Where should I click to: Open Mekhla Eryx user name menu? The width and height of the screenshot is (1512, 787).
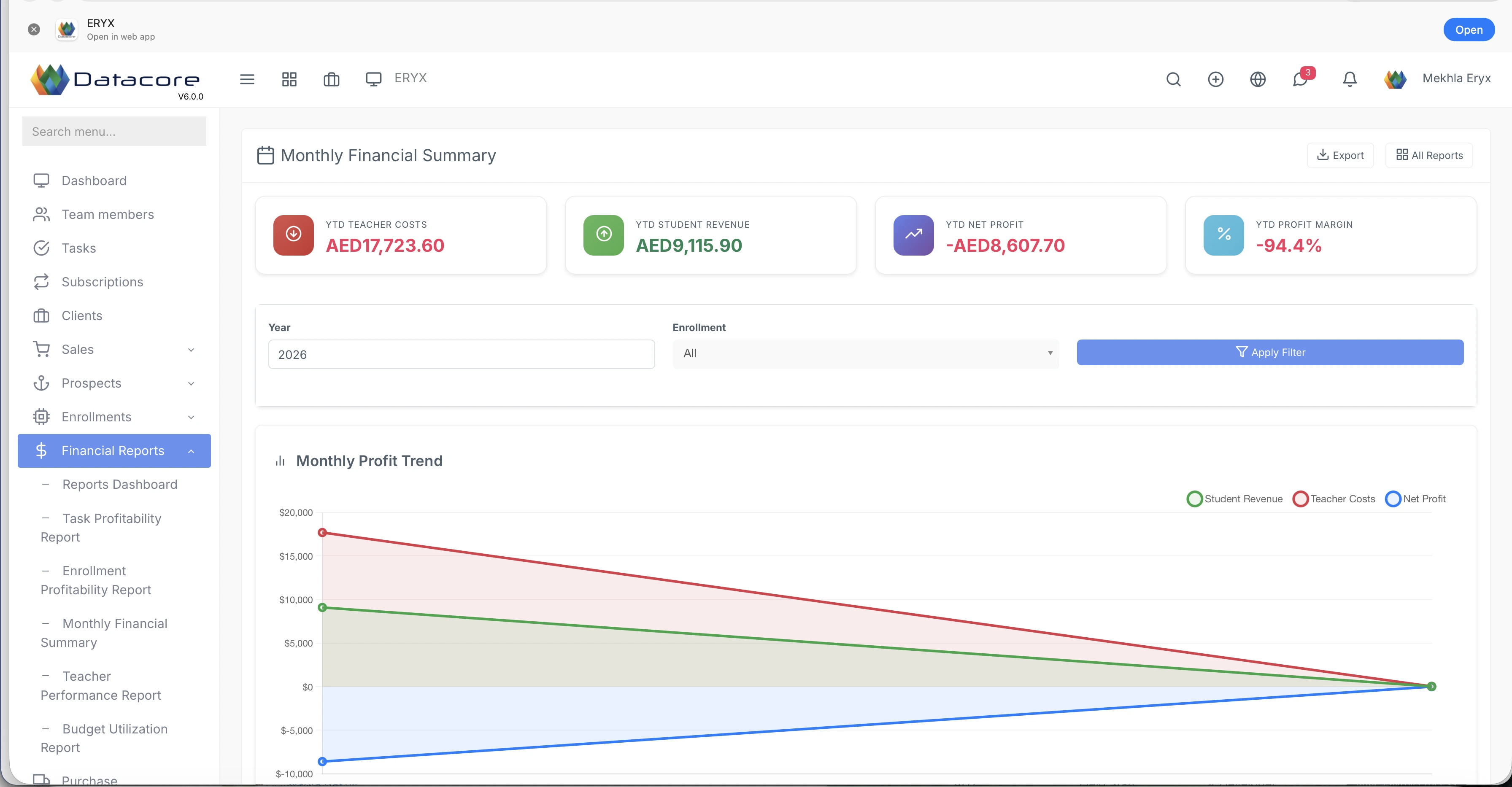coord(1456,78)
